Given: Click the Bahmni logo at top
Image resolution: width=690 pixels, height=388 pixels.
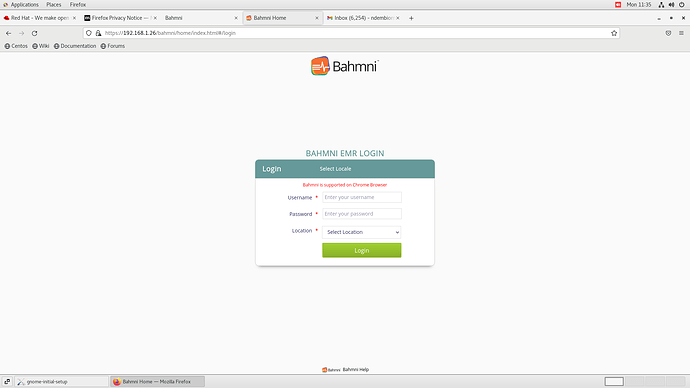Looking at the screenshot, I should tap(345, 66).
